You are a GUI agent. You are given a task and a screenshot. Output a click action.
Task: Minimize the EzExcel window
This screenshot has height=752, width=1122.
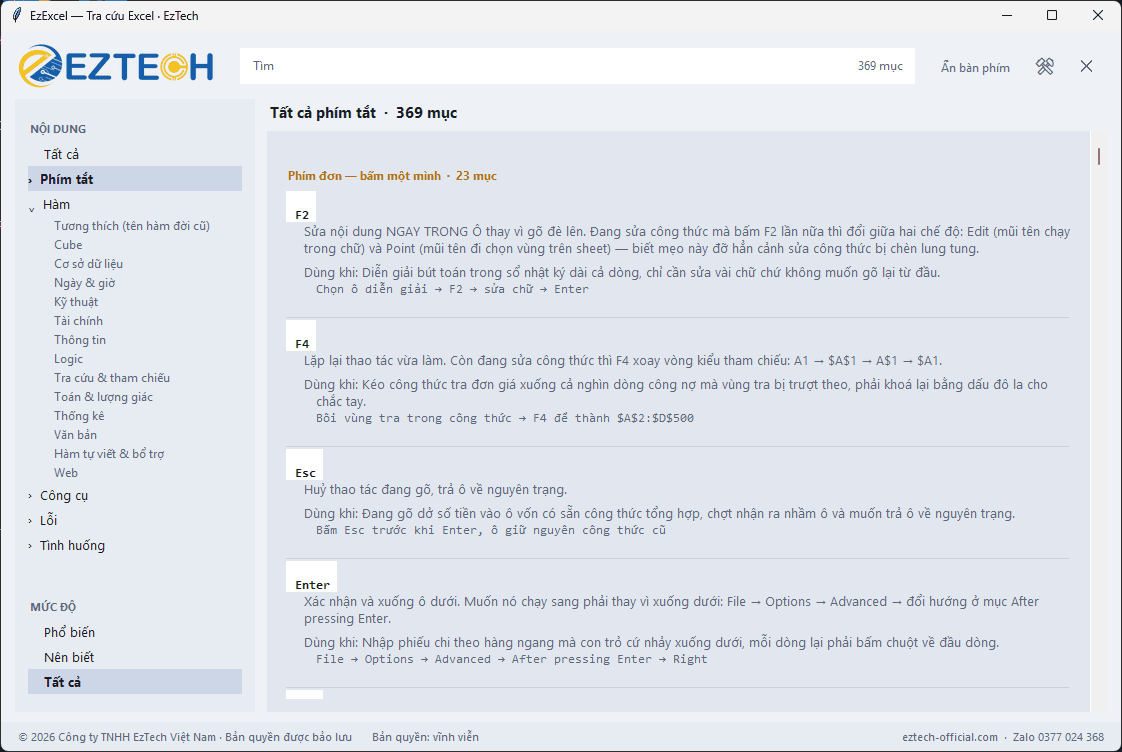click(x=1007, y=15)
